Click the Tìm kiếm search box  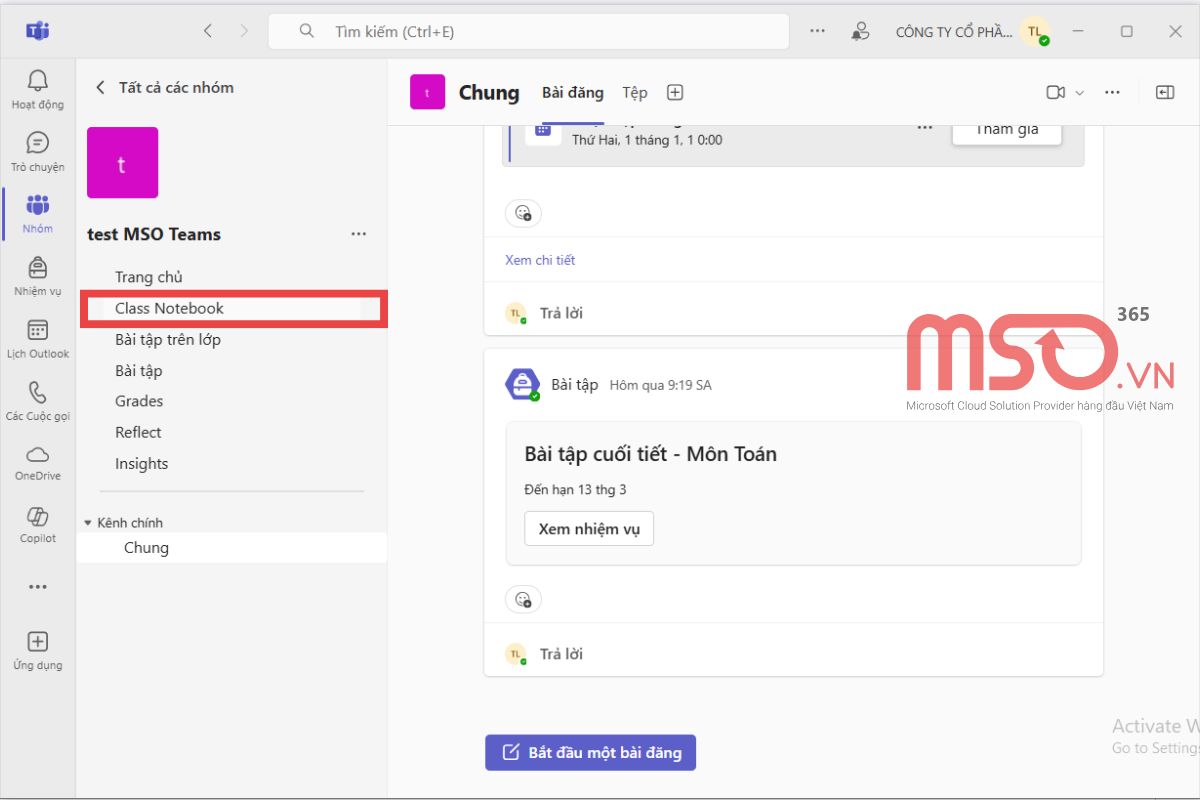[x=528, y=31]
